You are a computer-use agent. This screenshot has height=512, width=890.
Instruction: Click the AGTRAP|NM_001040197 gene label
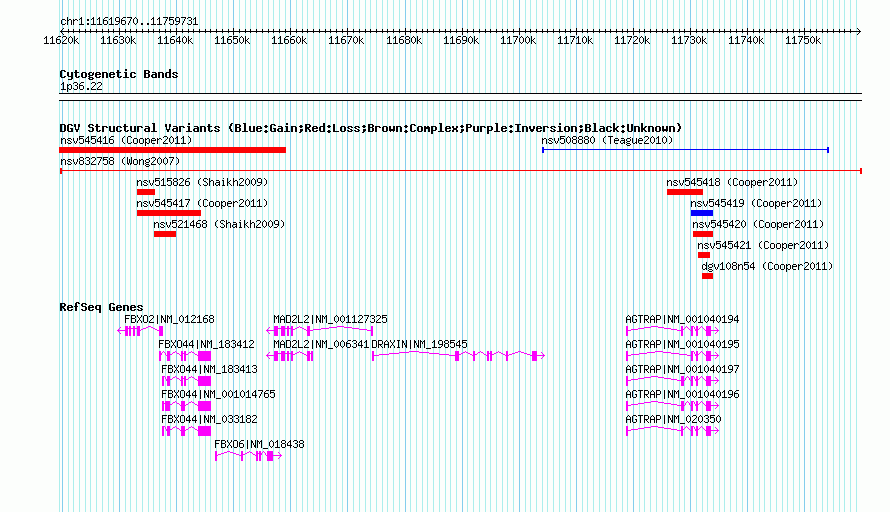pyautogui.click(x=682, y=370)
